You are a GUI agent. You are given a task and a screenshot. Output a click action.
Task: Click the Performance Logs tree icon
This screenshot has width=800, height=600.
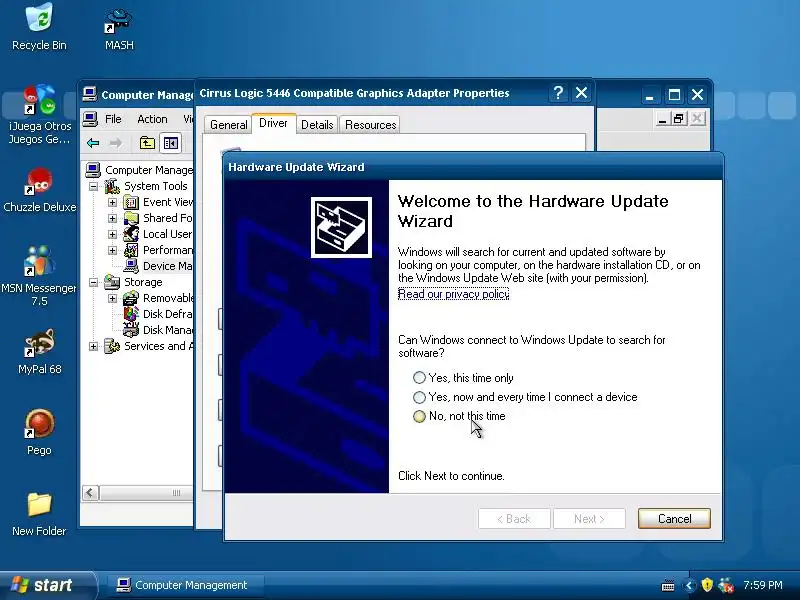[x=131, y=250]
